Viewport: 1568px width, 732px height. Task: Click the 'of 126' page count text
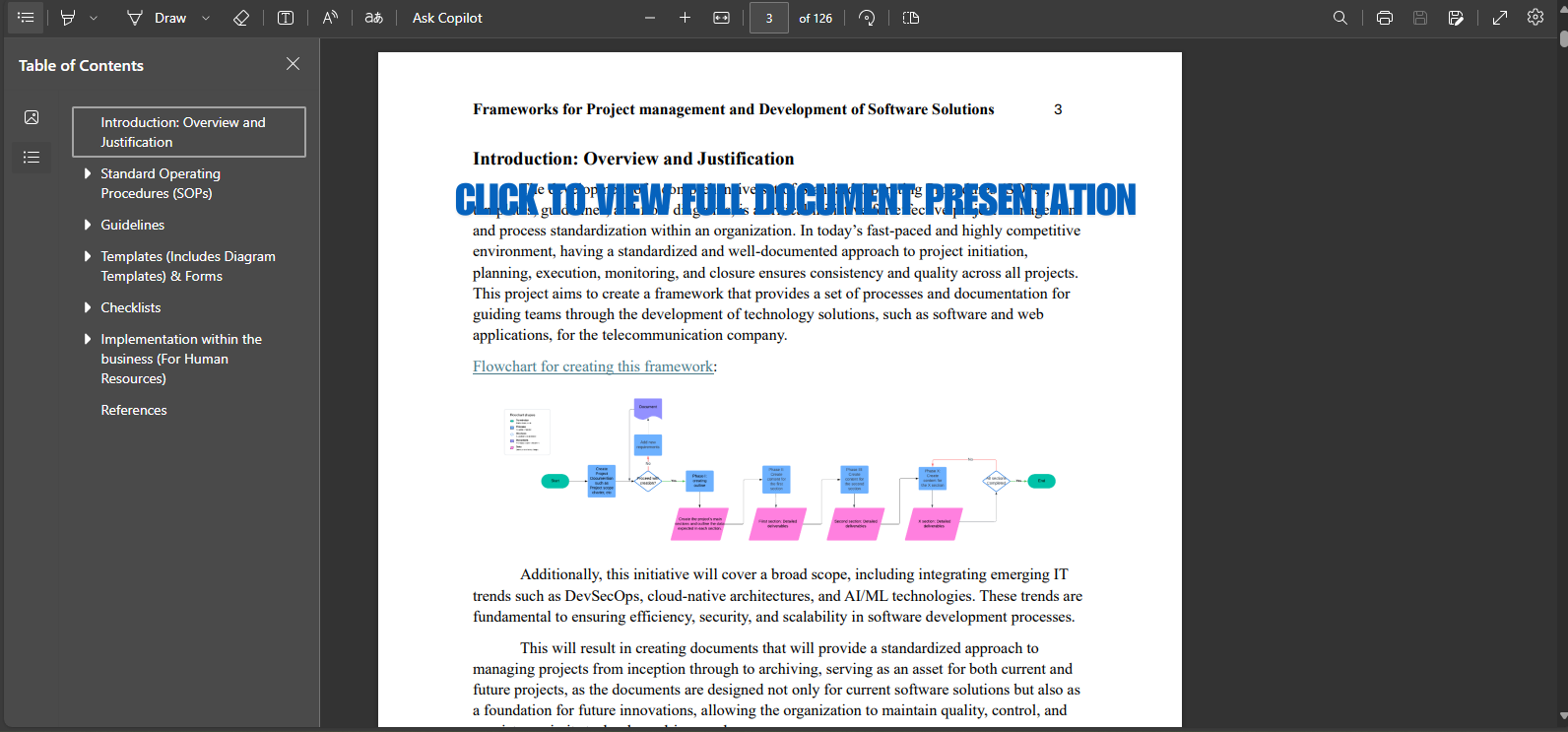click(x=816, y=18)
